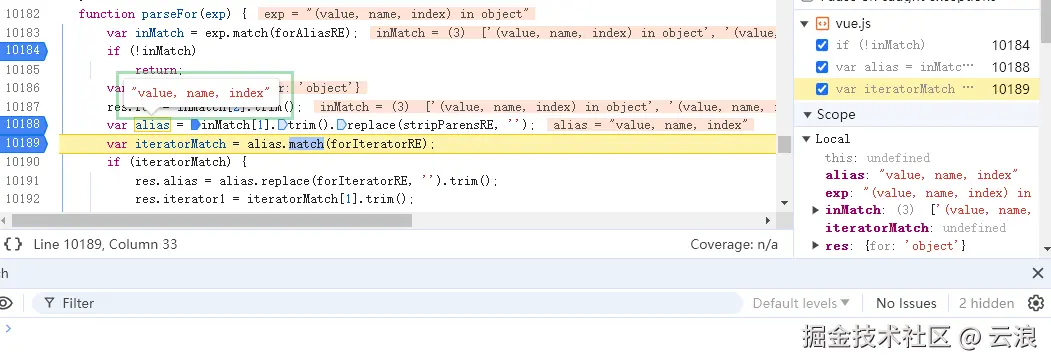Click line number 10182 in gutter

(23, 14)
